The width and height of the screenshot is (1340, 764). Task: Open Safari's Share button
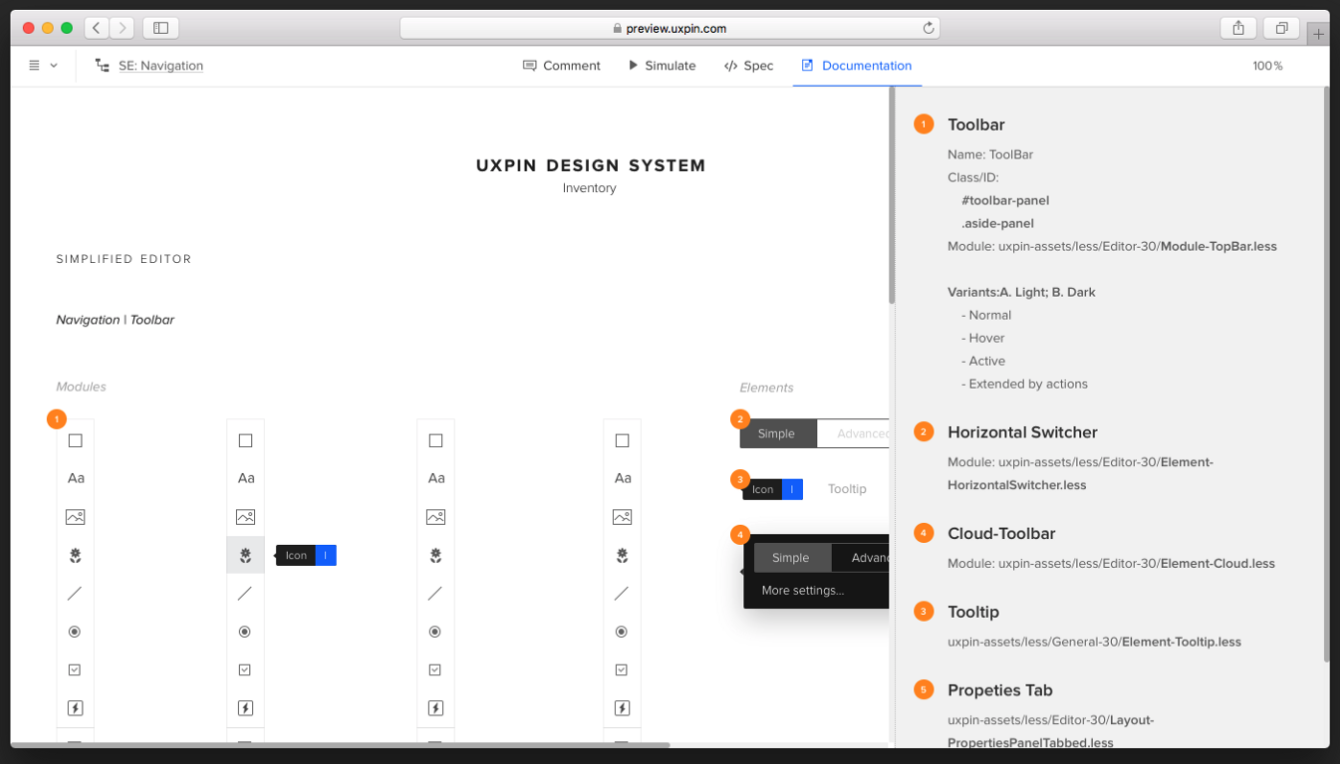pyautogui.click(x=1238, y=28)
